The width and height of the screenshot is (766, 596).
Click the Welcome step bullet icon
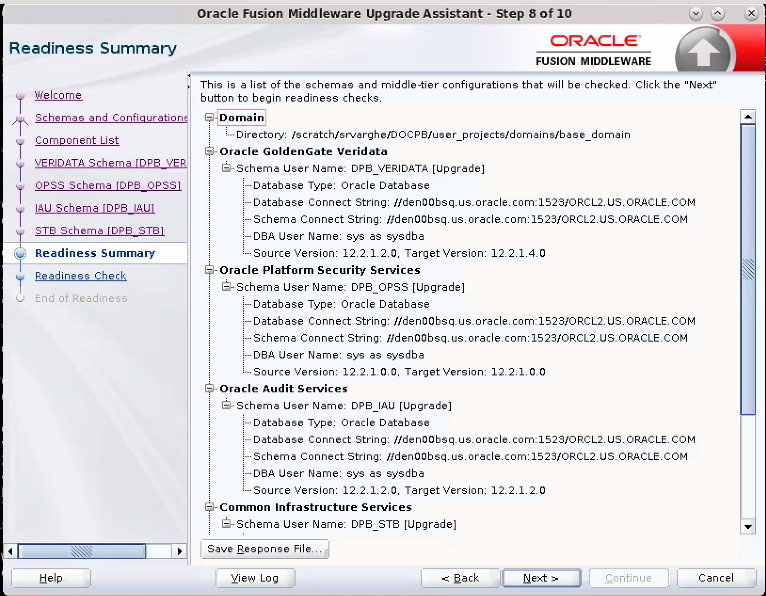coord(20,95)
